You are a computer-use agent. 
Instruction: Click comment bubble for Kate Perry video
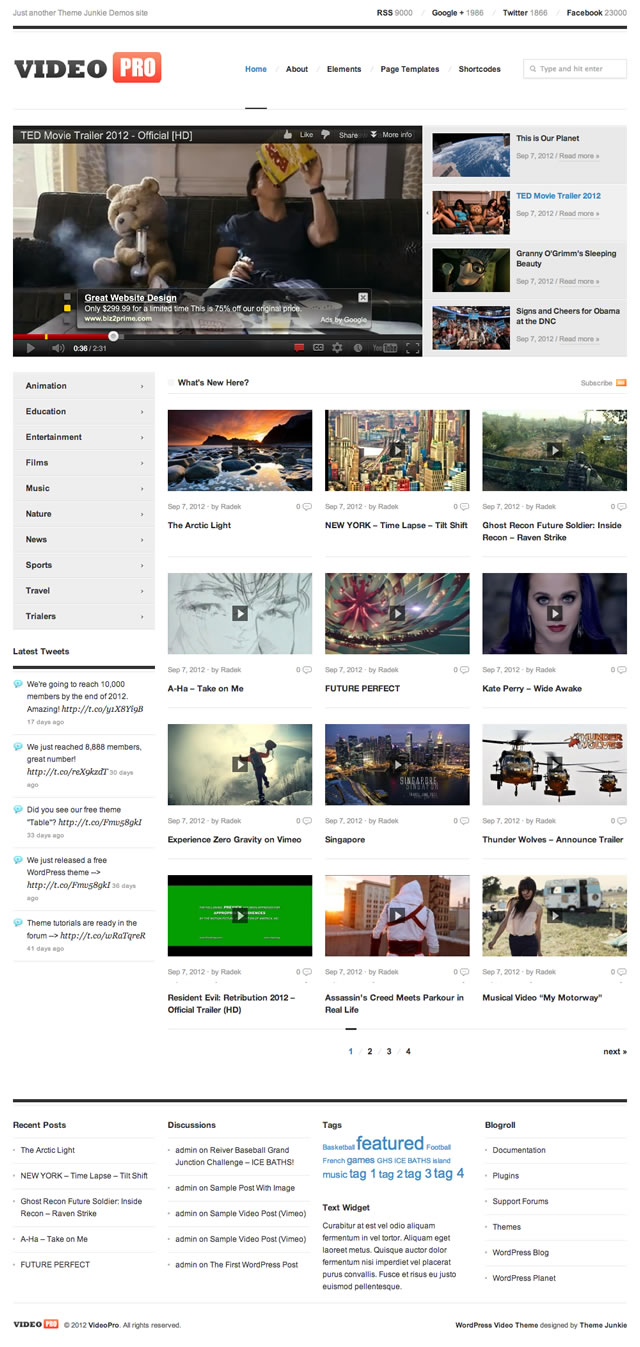(621, 670)
